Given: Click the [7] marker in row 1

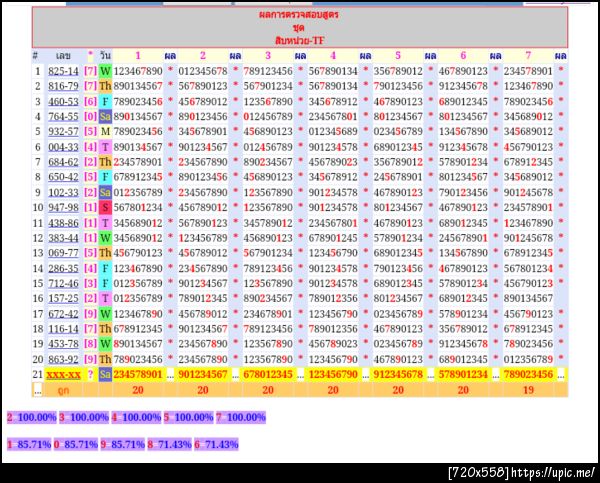Looking at the screenshot, I should click(x=90, y=71).
